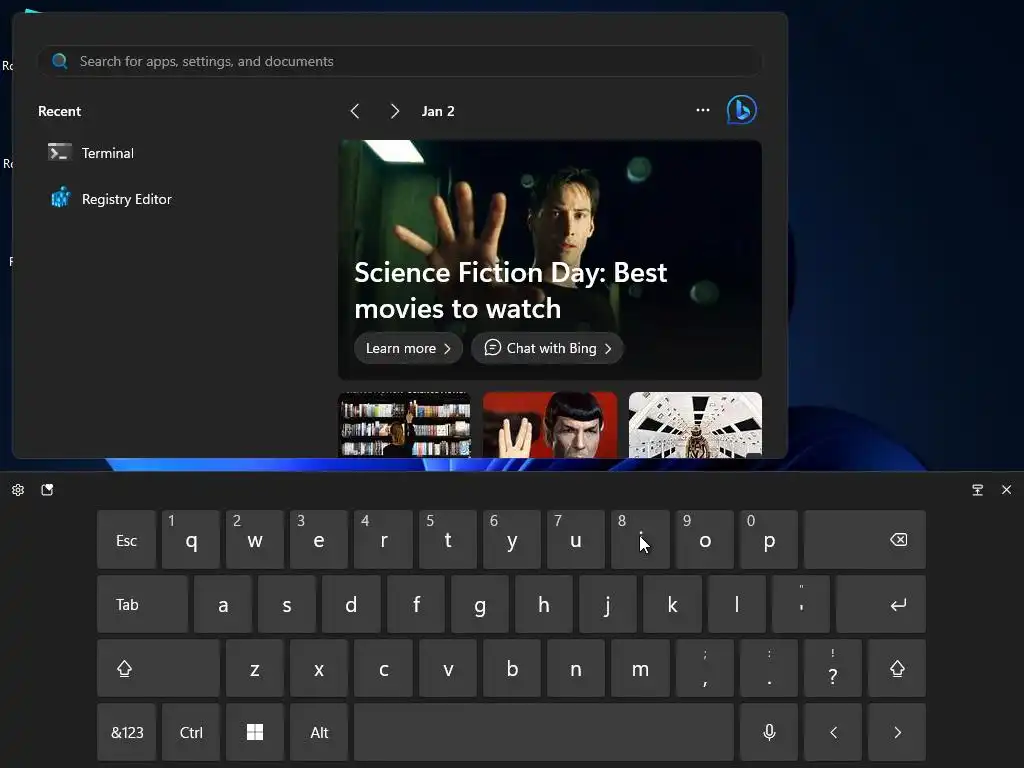Tap the question mark key
The height and width of the screenshot is (768, 1024).
(833, 668)
